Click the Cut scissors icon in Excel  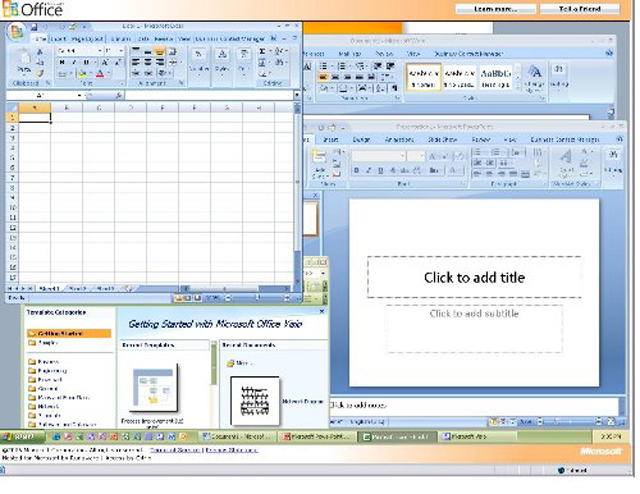(40, 52)
